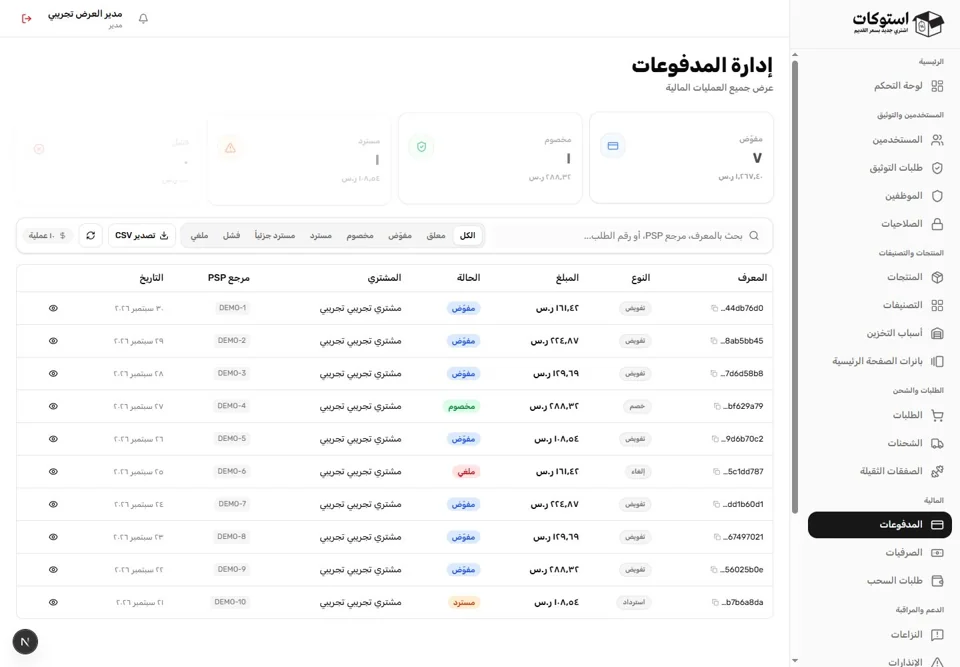This screenshot has height=667, width=960.
Task: Select the مسترد filter tab
Action: 320,235
